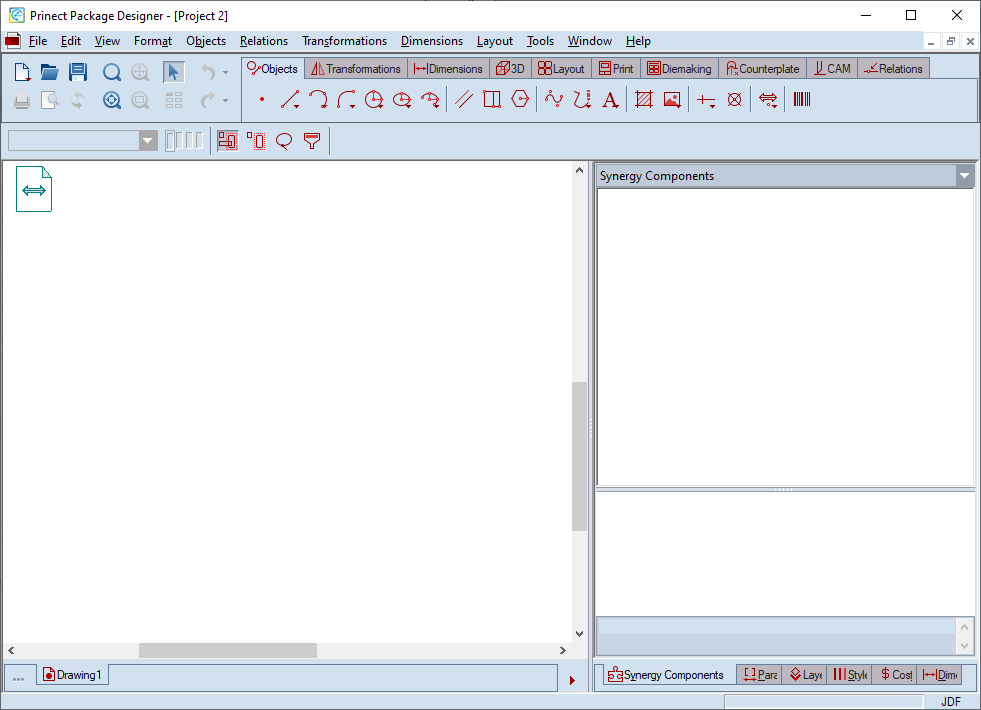Click the drawing area vertical scrollbar thumb
This screenshot has width=981, height=710.
point(579,456)
